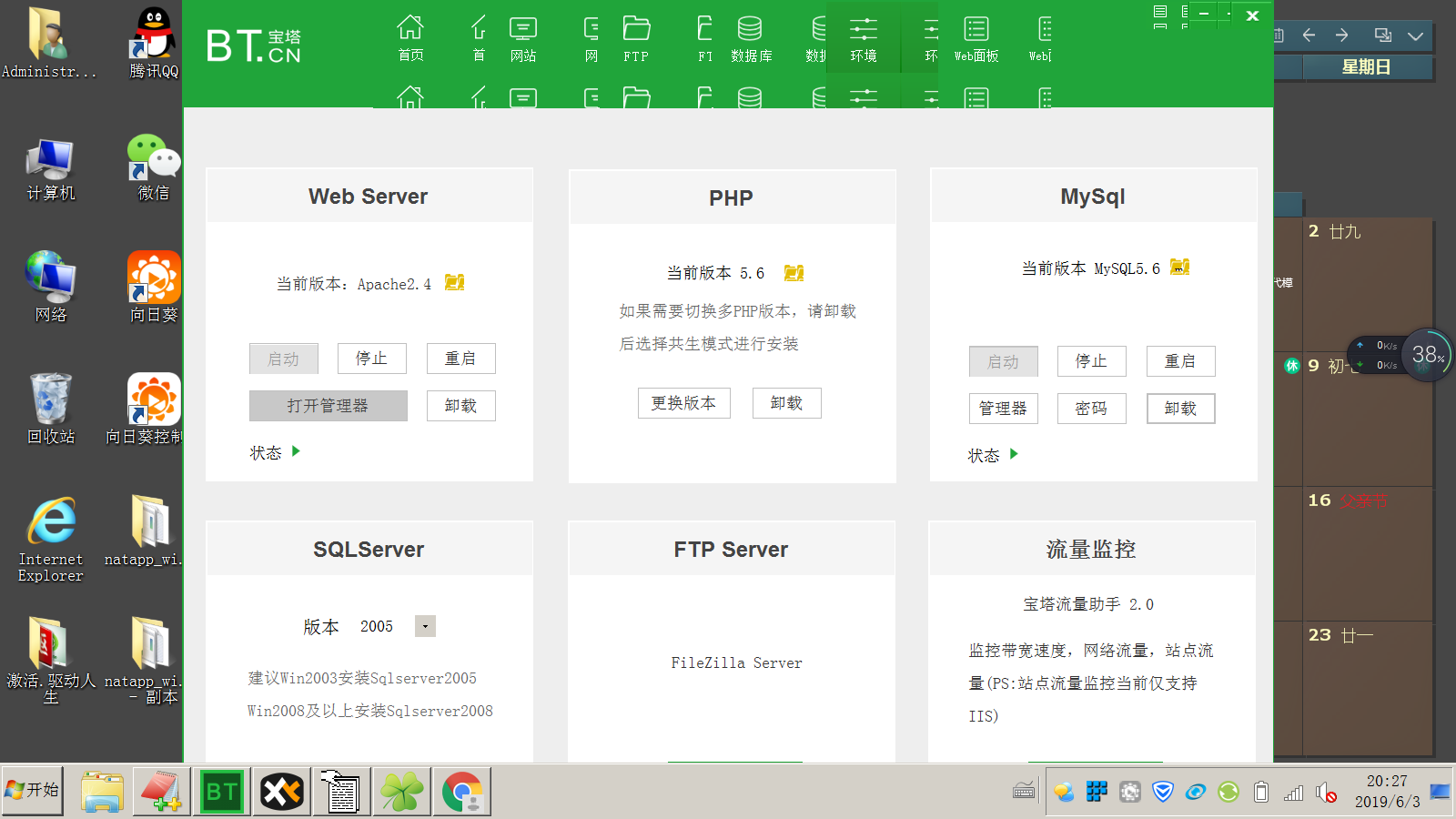Launch 微信 desktop shortcut
The image size is (1456, 819).
pos(154,167)
